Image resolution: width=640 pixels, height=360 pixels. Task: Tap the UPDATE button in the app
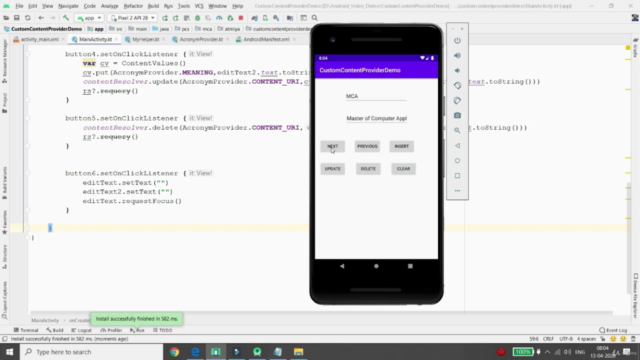click(x=333, y=169)
